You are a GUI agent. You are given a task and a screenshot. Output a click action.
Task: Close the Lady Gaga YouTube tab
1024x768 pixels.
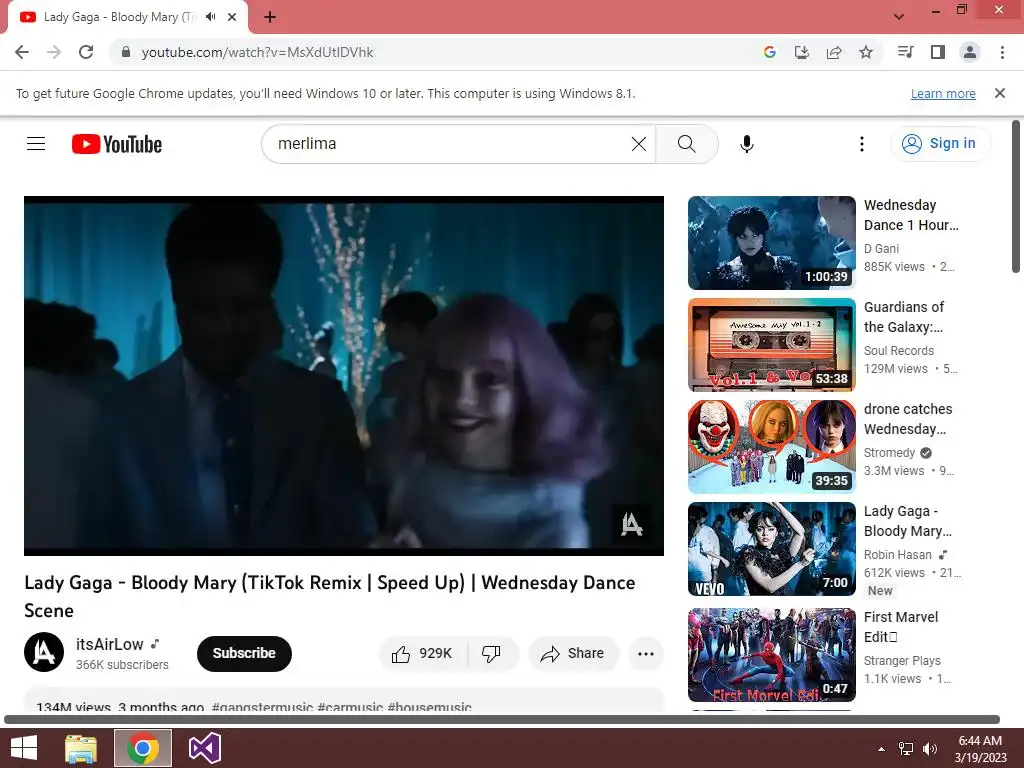click(x=232, y=17)
